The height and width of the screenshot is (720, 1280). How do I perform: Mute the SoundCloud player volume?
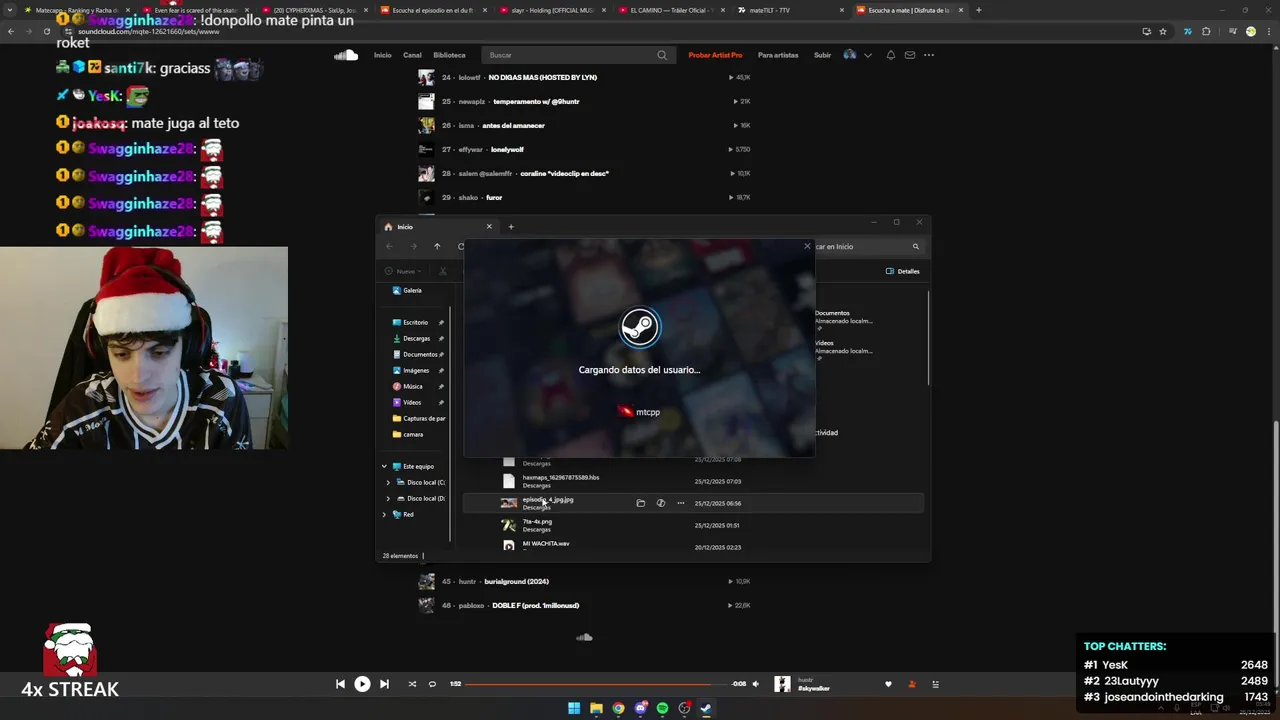coord(755,684)
